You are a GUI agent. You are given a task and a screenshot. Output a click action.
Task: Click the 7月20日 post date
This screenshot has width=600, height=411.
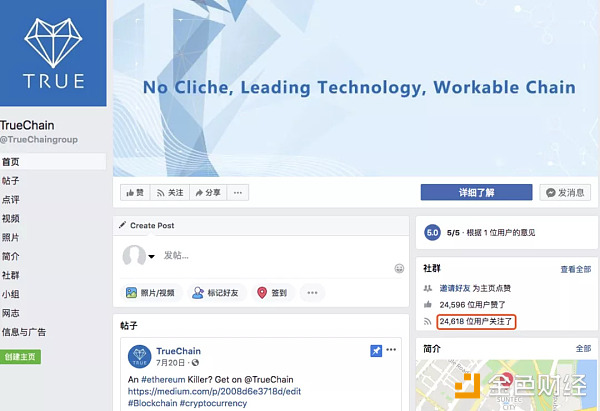[170, 362]
